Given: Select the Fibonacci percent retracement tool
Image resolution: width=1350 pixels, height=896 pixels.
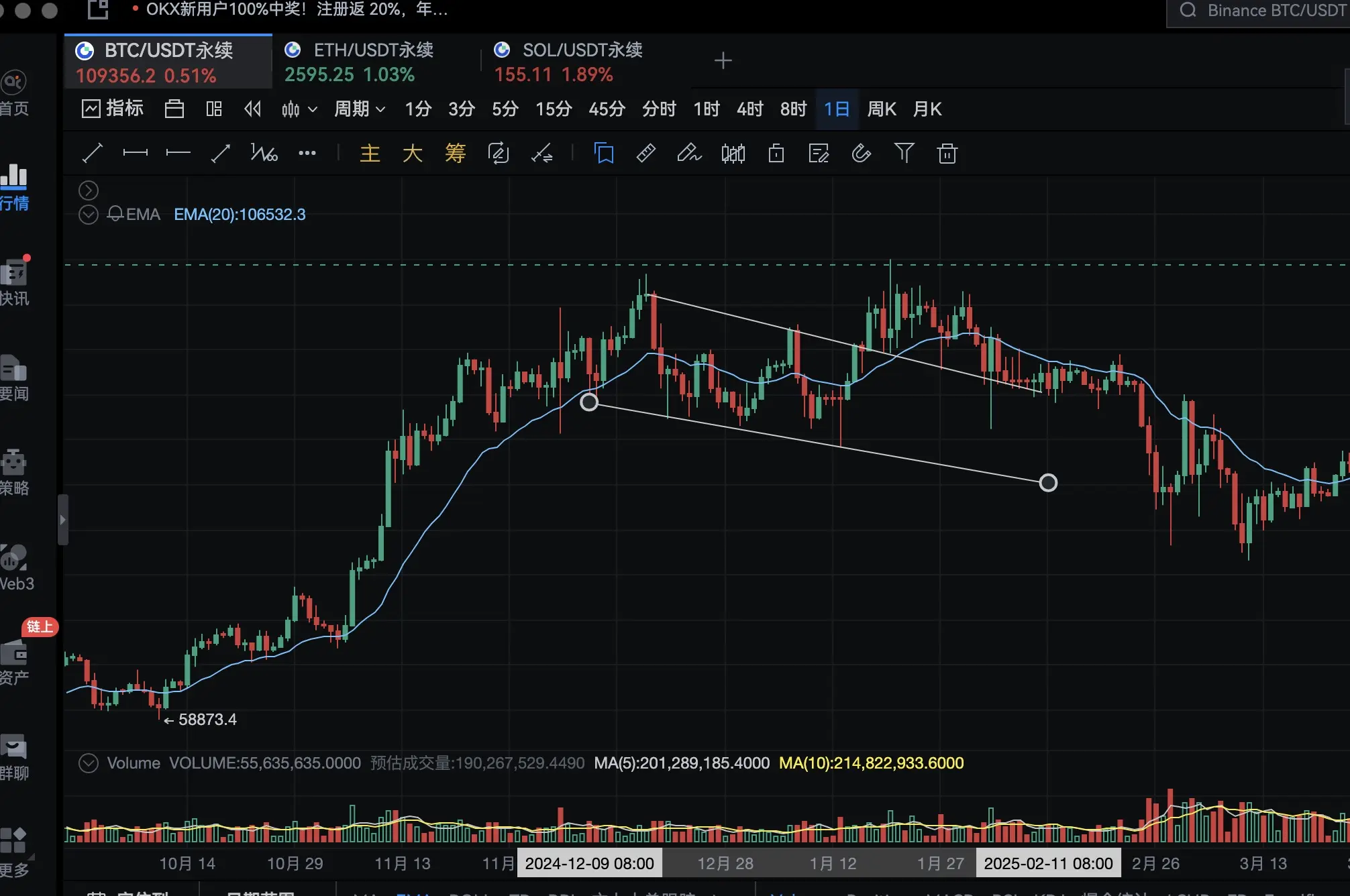Looking at the screenshot, I should [264, 154].
